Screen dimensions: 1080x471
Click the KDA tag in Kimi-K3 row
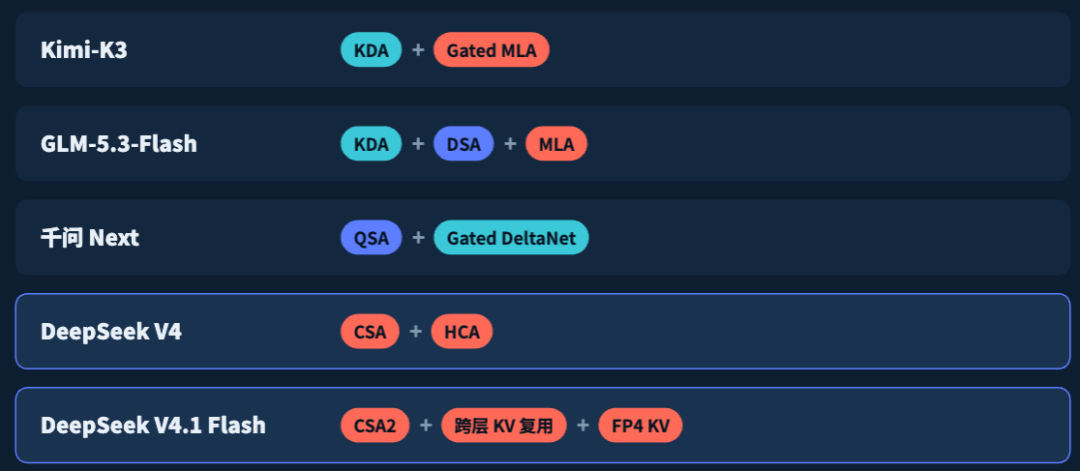point(371,50)
